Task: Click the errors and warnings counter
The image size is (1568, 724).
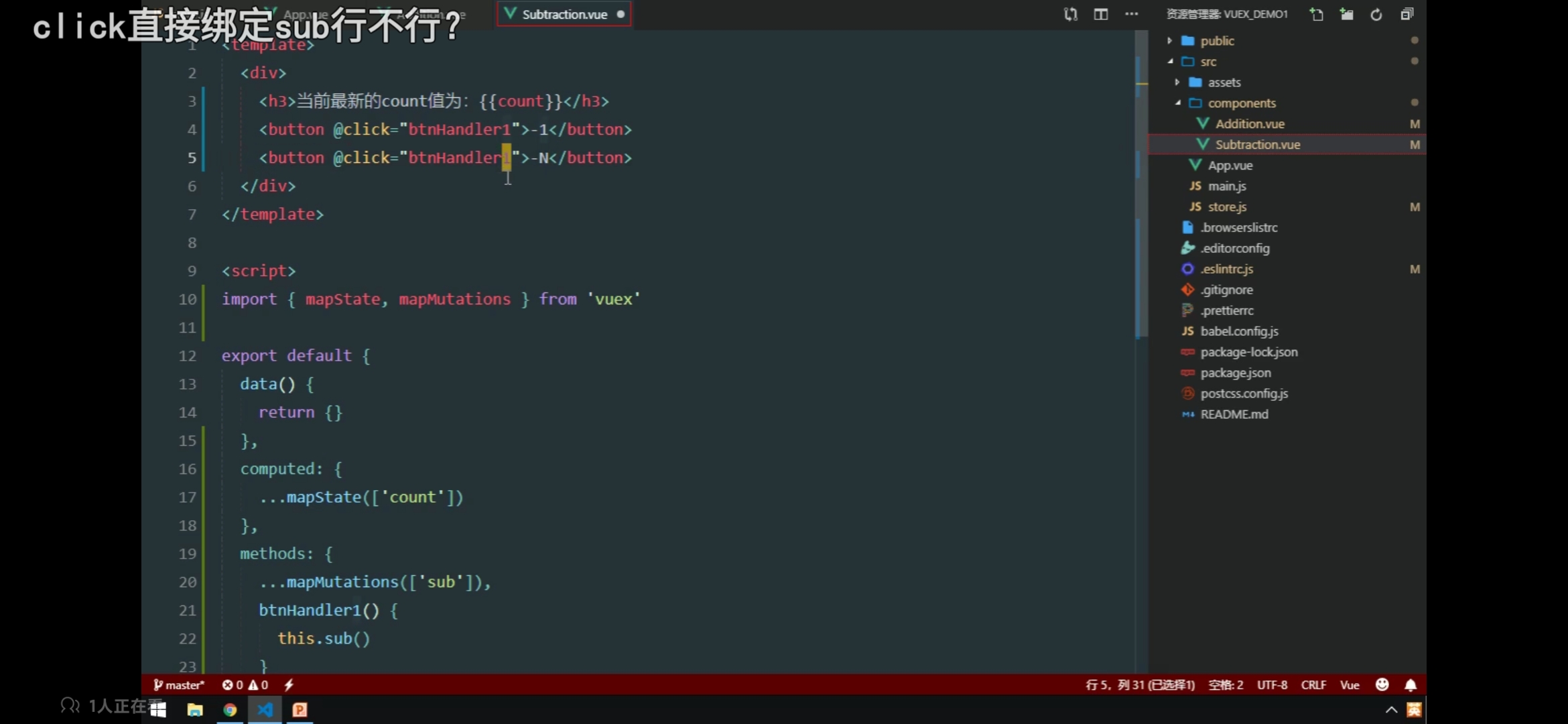Action: pyautogui.click(x=245, y=684)
